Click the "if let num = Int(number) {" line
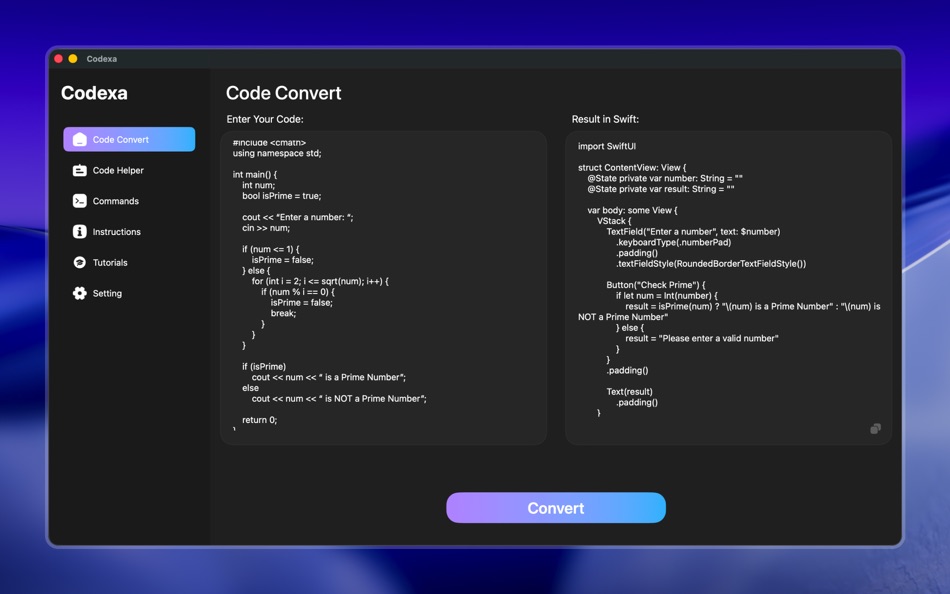Viewport: 950px width, 594px height. coord(666,296)
